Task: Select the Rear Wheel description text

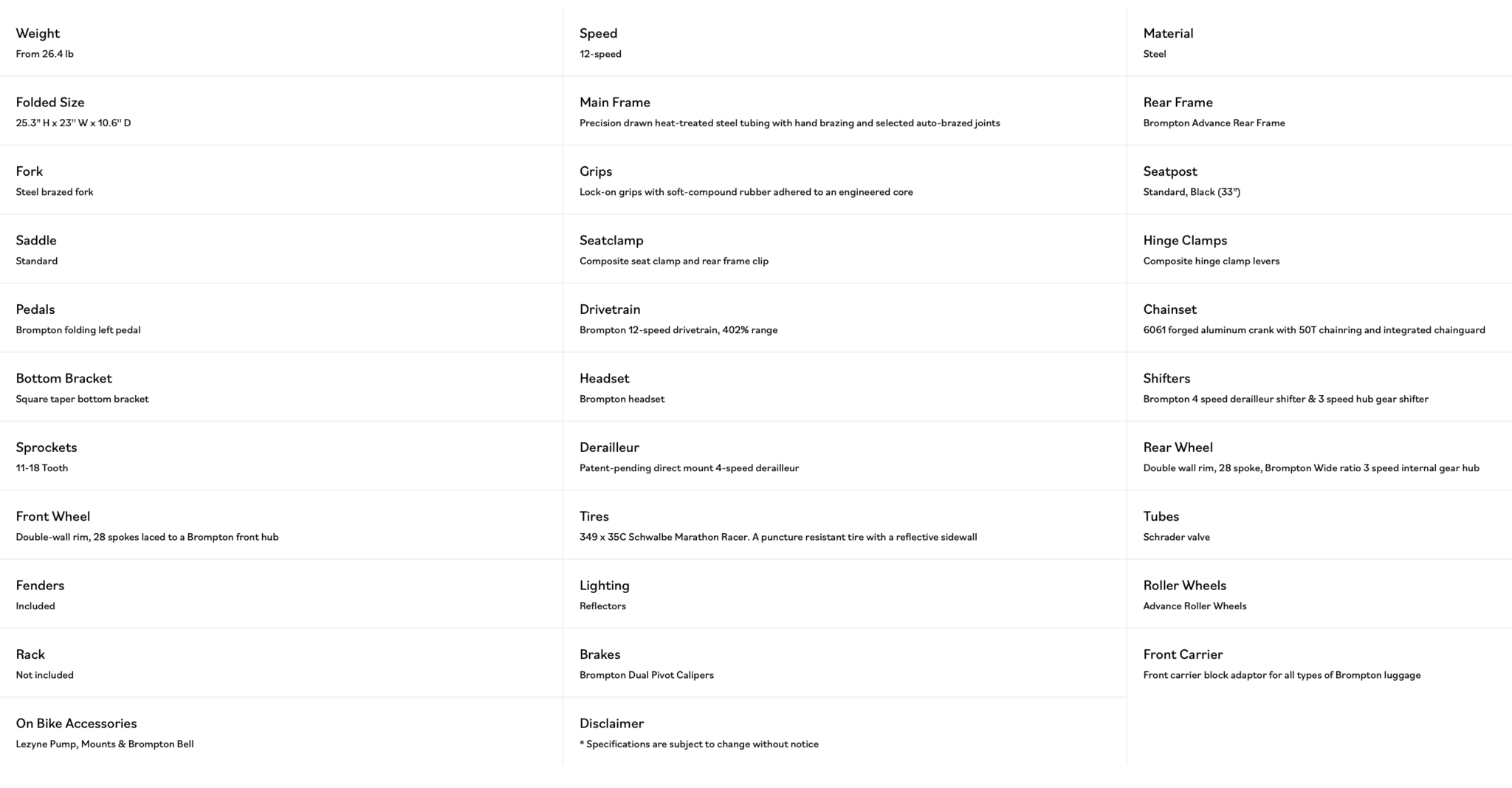Action: click(1310, 467)
